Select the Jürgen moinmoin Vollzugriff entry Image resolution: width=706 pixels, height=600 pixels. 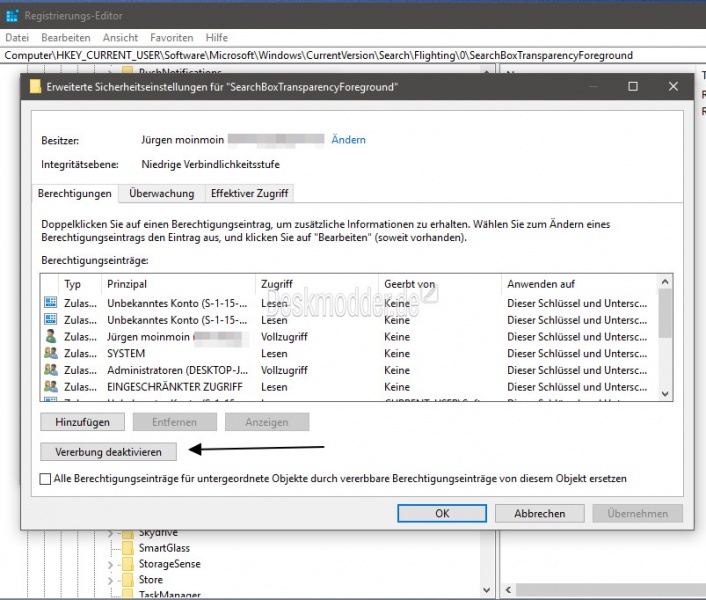(x=349, y=337)
